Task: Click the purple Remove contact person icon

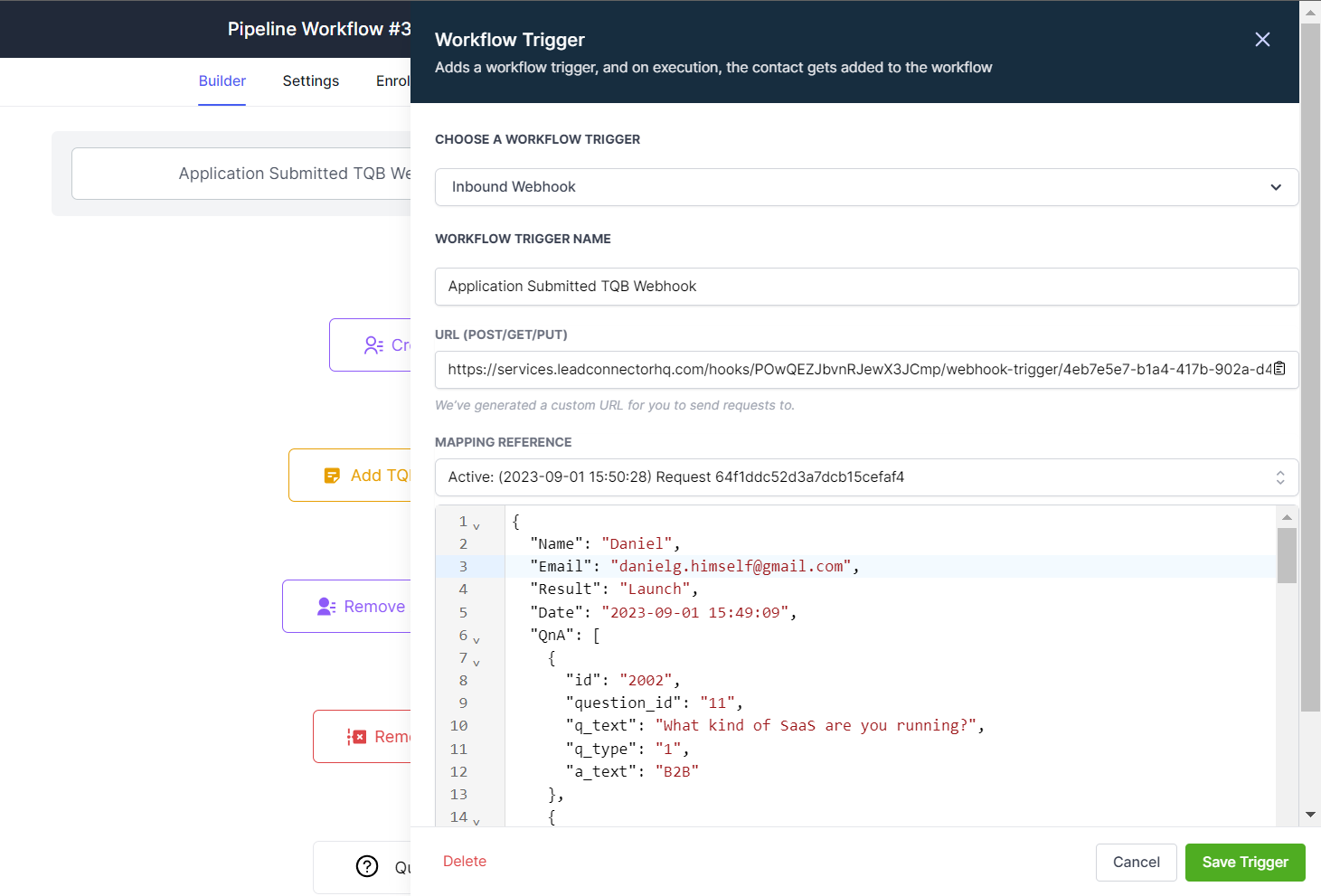Action: 326,606
